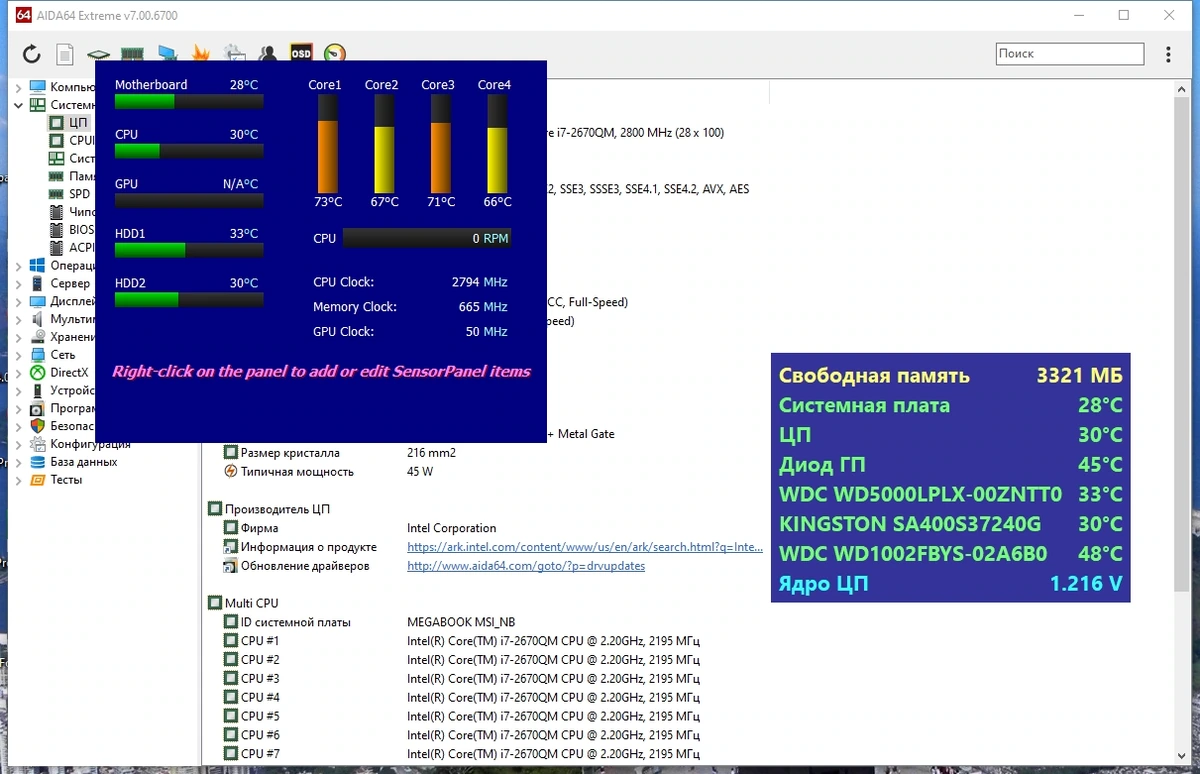Open the Report page icon in toolbar
The image size is (1200, 774).
click(65, 54)
